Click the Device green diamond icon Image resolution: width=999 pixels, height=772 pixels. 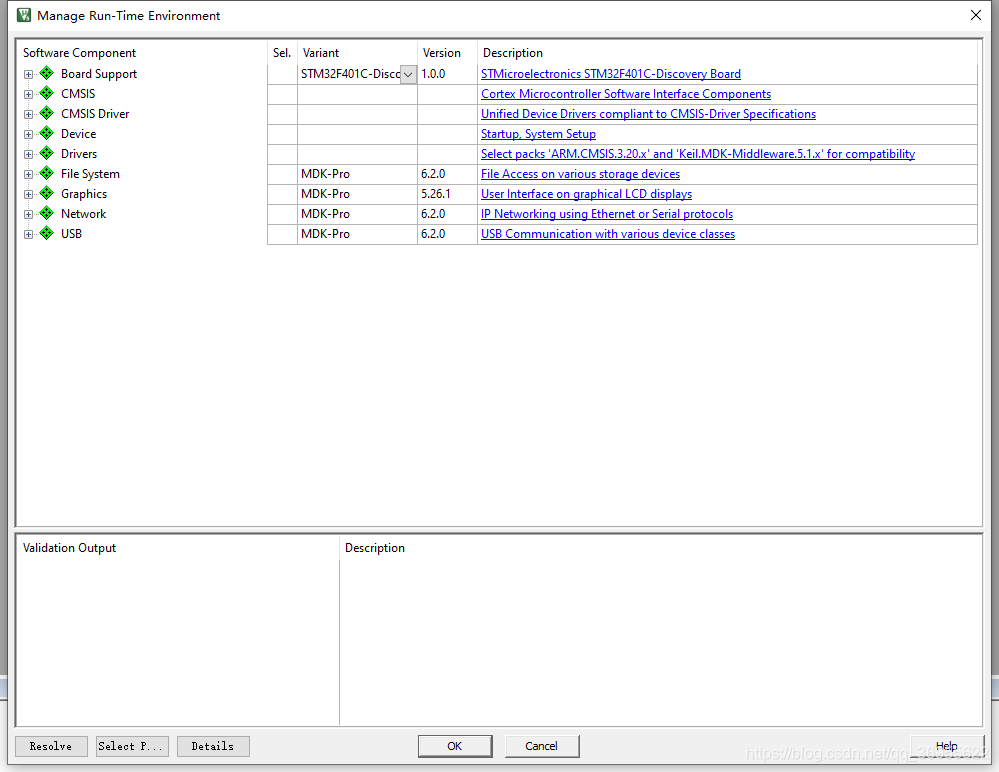(47, 134)
